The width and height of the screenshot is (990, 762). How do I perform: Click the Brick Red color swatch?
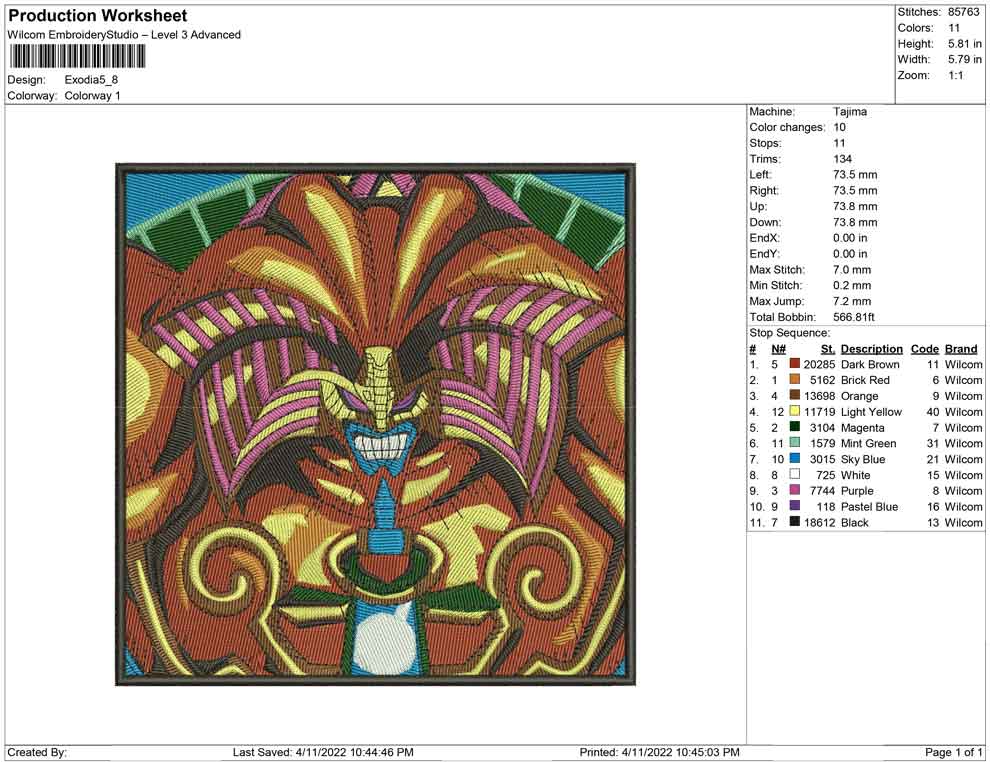click(x=795, y=379)
